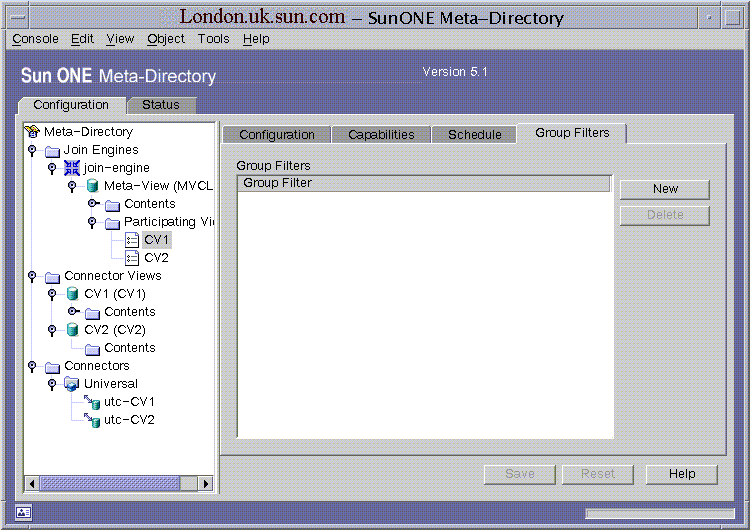This screenshot has height=530, width=750.
Task: Select the Universal connector label
Action: (x=110, y=384)
